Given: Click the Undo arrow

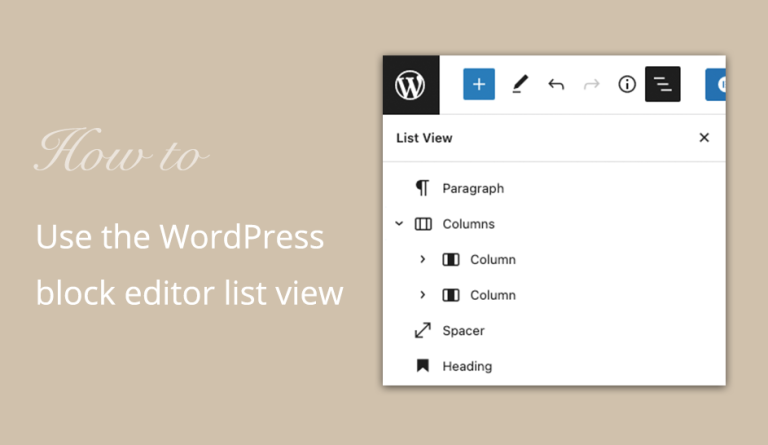Looking at the screenshot, I should coord(556,85).
